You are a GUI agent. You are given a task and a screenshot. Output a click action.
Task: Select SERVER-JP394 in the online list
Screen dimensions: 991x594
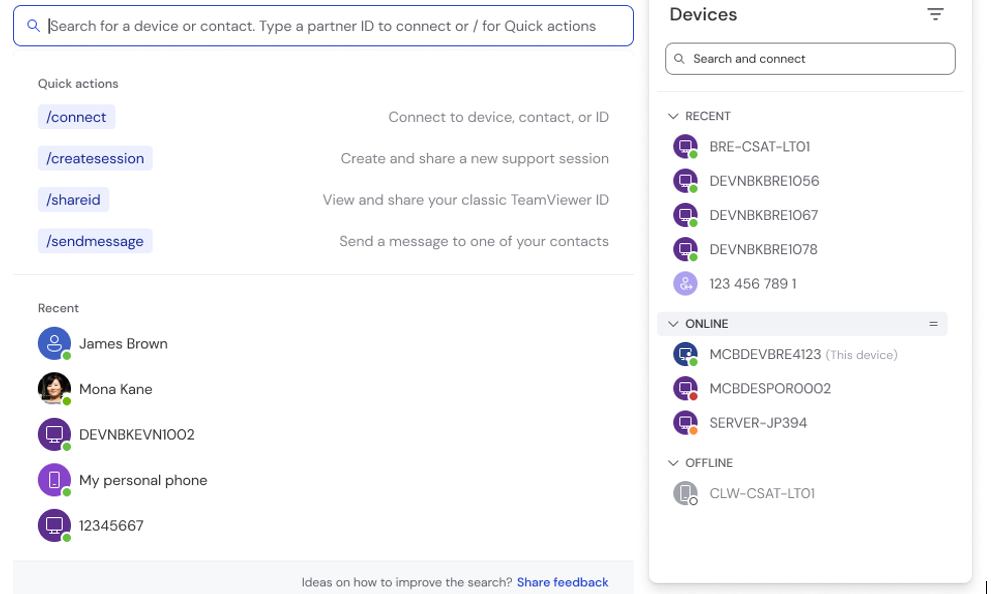758,423
